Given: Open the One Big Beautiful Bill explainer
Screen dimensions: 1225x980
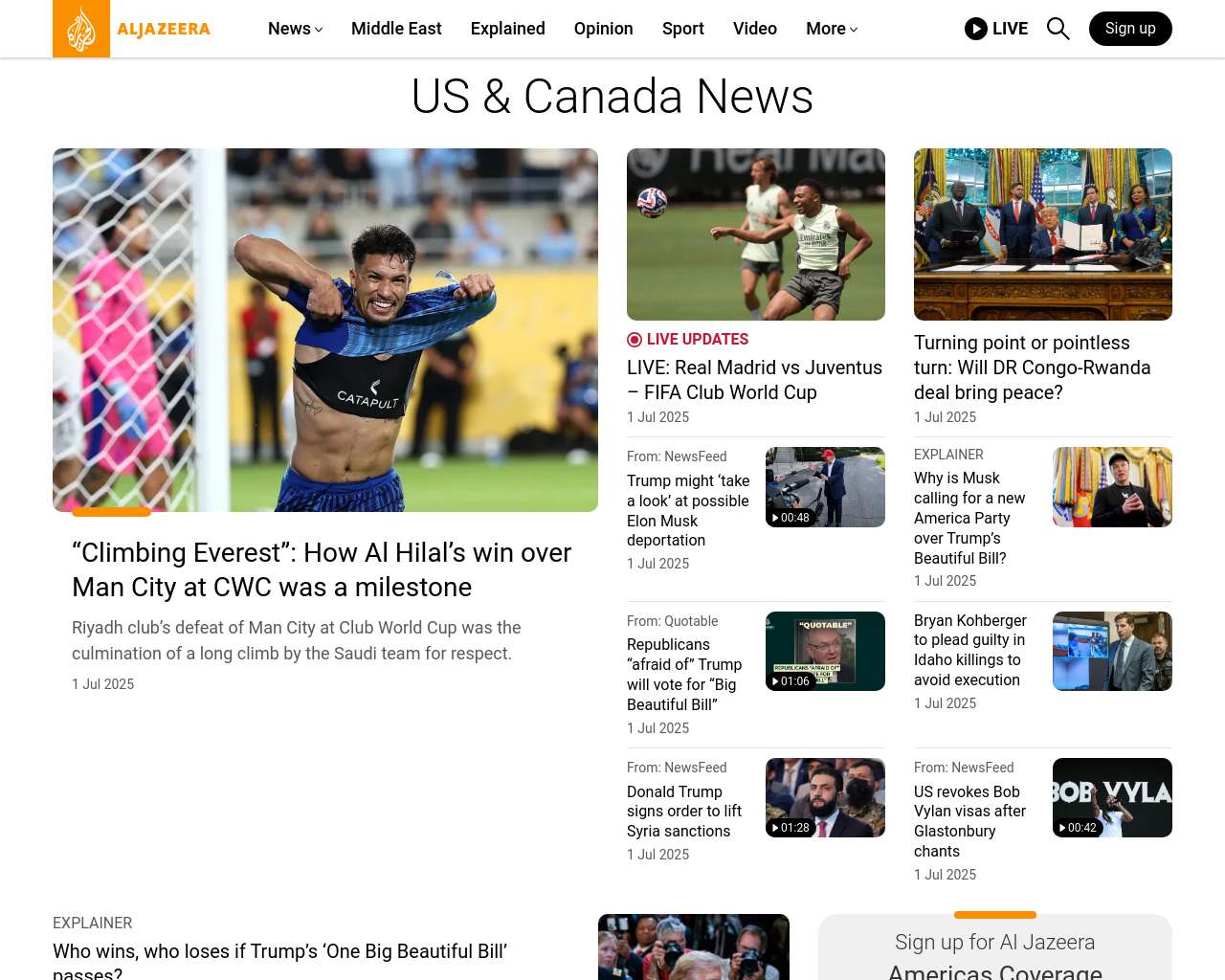Looking at the screenshot, I should pos(279,962).
